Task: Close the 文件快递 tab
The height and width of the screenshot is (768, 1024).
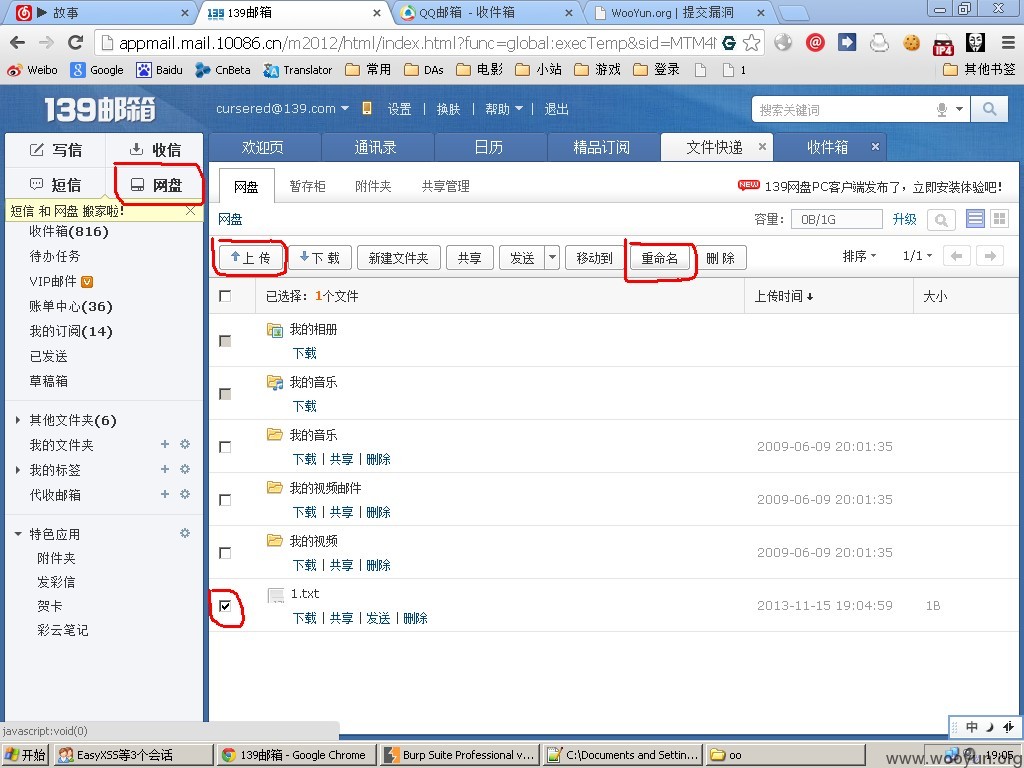Action: click(761, 147)
